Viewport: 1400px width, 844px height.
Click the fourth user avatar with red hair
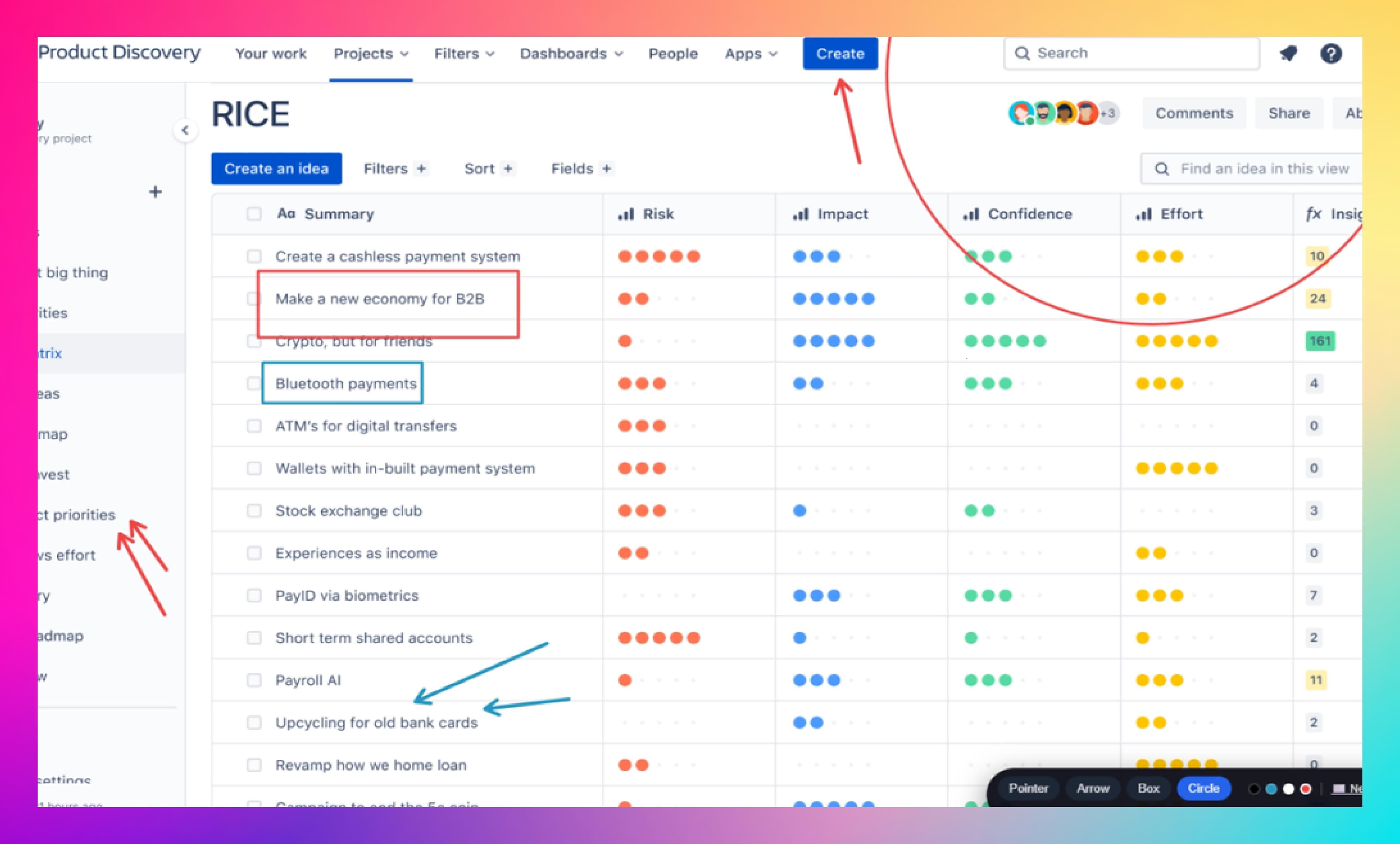coord(1086,113)
